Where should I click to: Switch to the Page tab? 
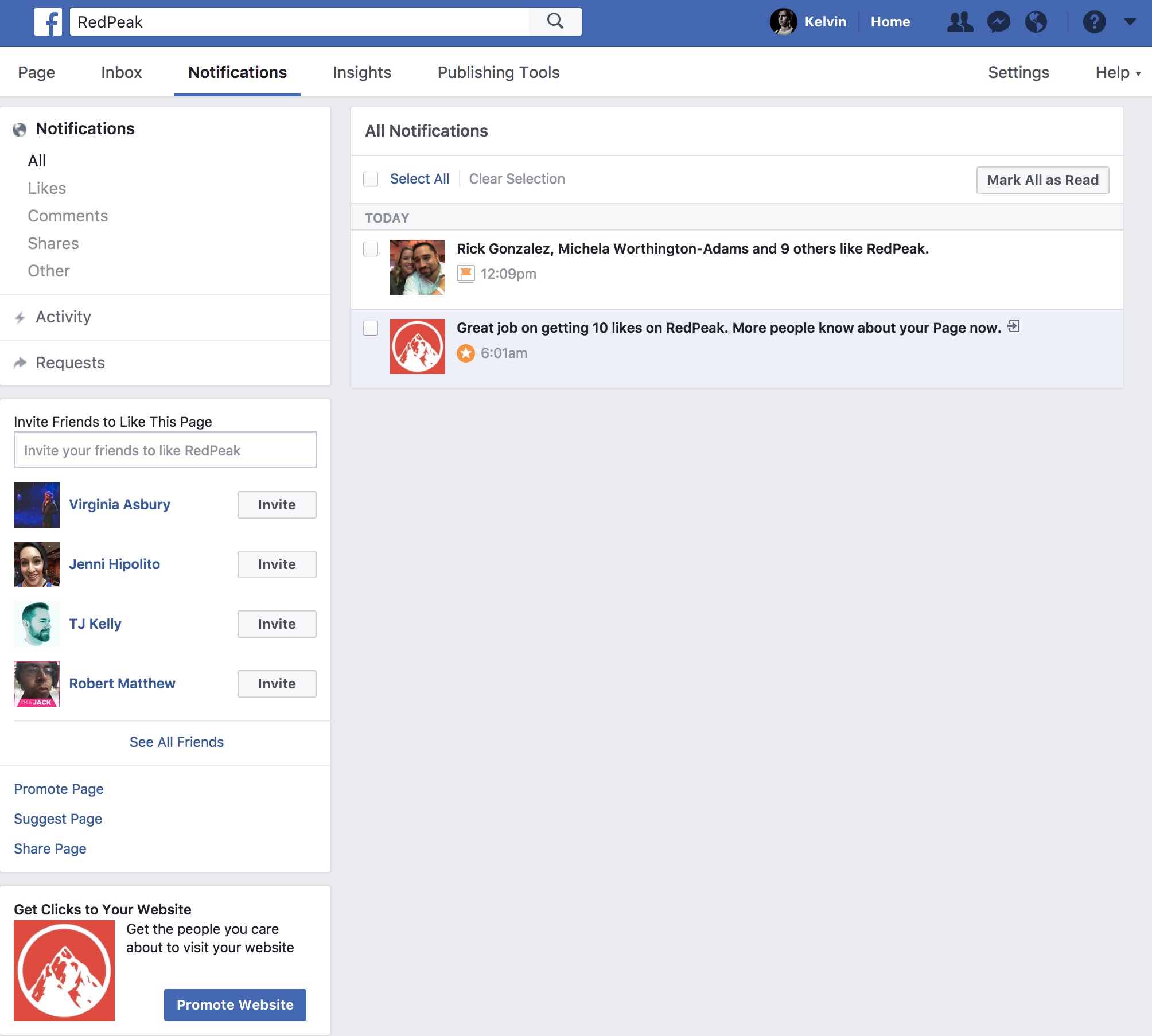click(37, 72)
